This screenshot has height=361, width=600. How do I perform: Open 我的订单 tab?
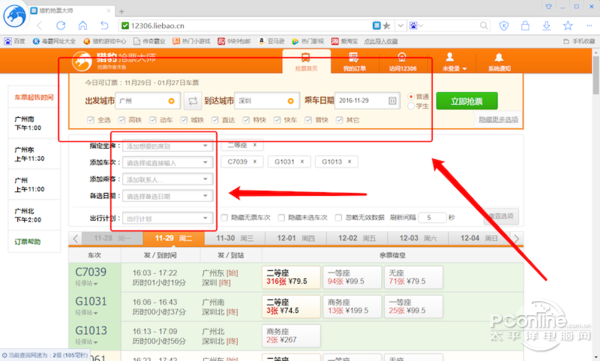(354, 61)
